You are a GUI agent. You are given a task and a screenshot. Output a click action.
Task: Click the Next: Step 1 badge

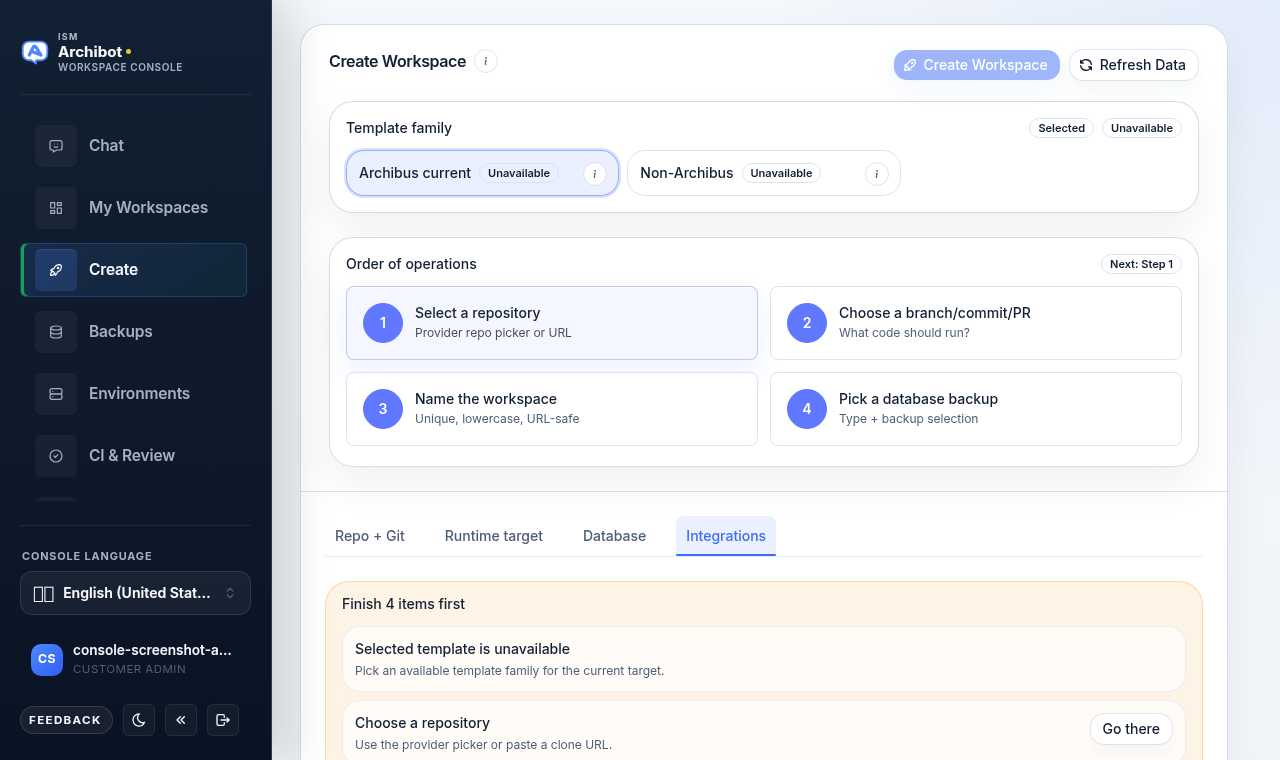pyautogui.click(x=1141, y=264)
